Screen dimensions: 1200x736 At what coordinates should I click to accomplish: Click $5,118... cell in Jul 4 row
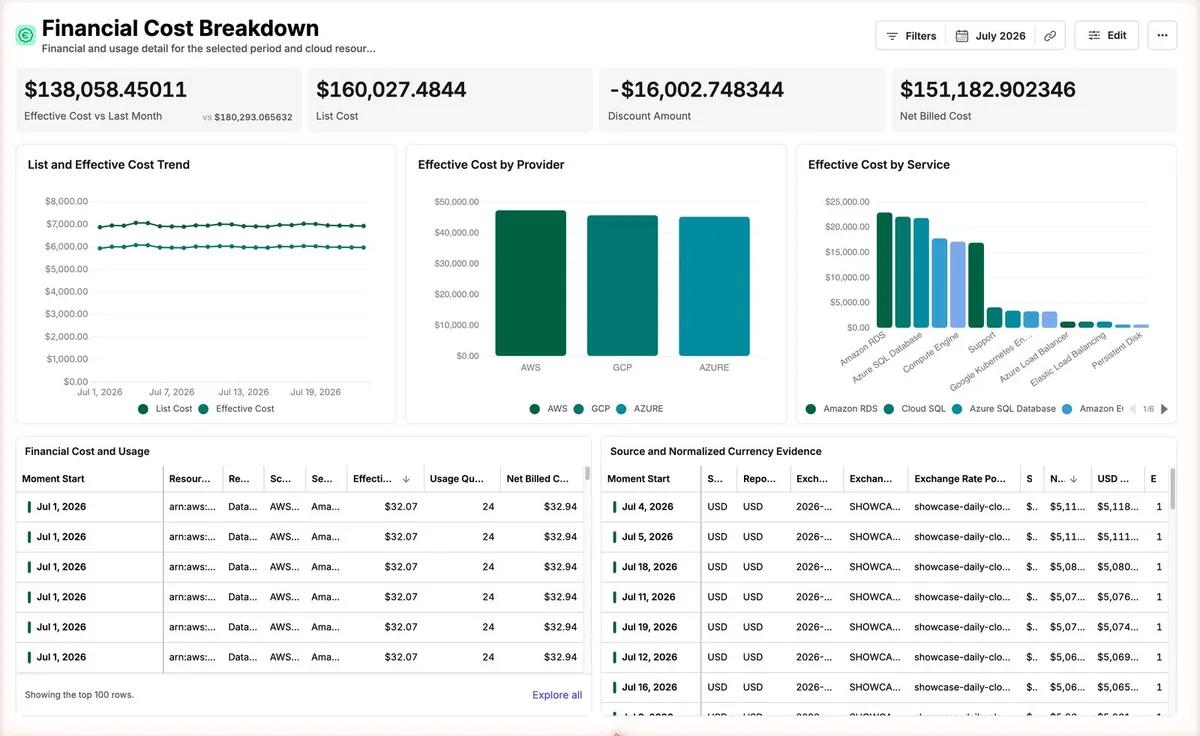pos(1115,507)
